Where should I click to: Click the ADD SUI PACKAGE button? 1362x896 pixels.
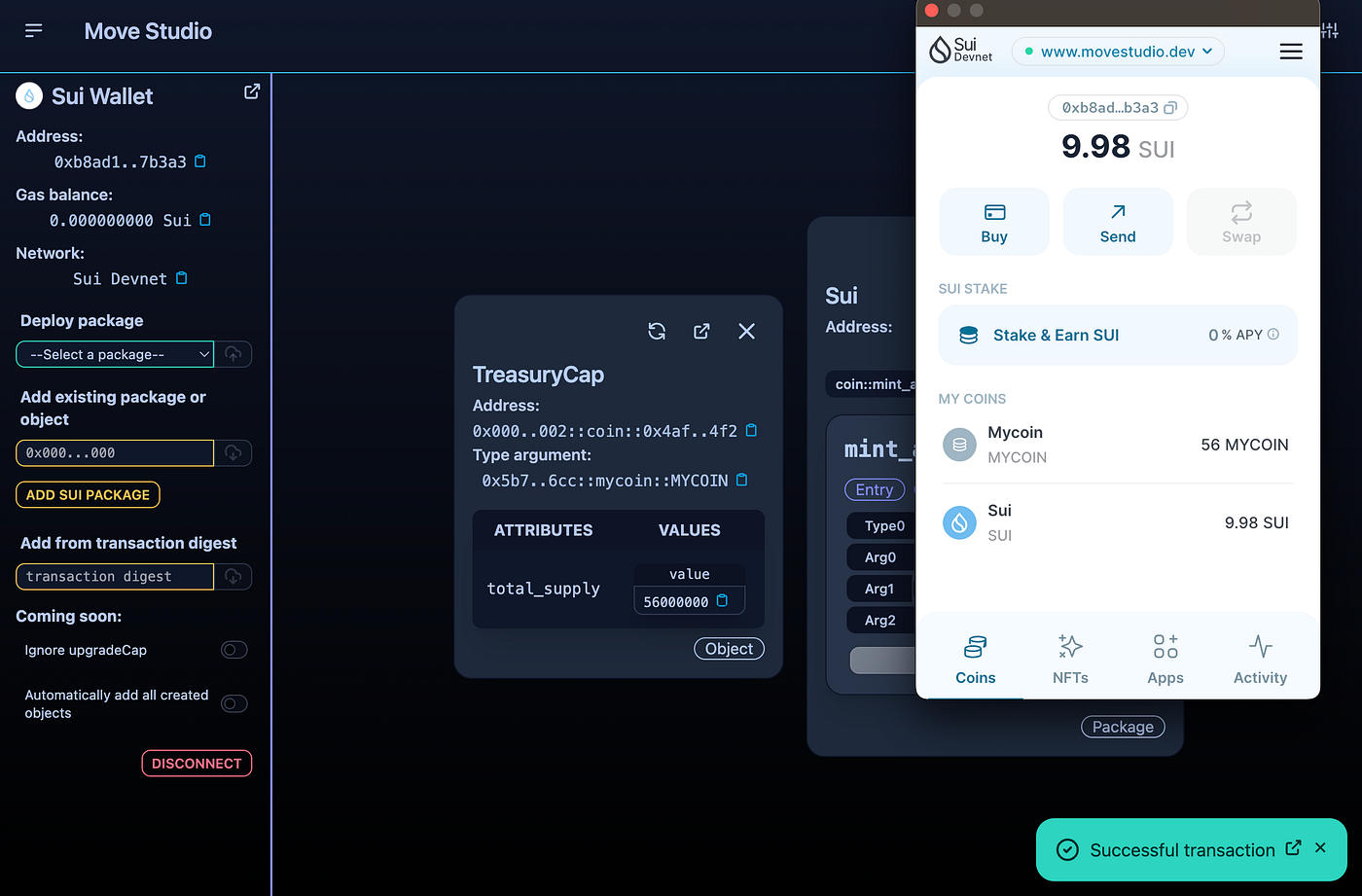[88, 494]
